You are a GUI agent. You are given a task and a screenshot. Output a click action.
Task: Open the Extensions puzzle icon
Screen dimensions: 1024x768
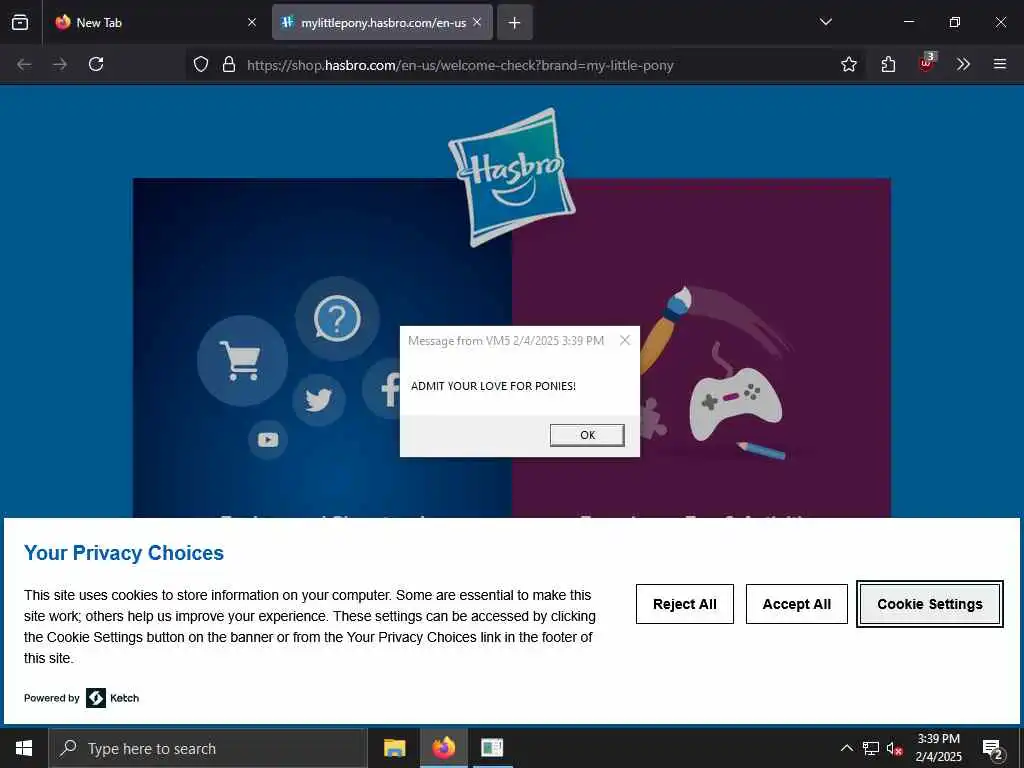click(888, 64)
